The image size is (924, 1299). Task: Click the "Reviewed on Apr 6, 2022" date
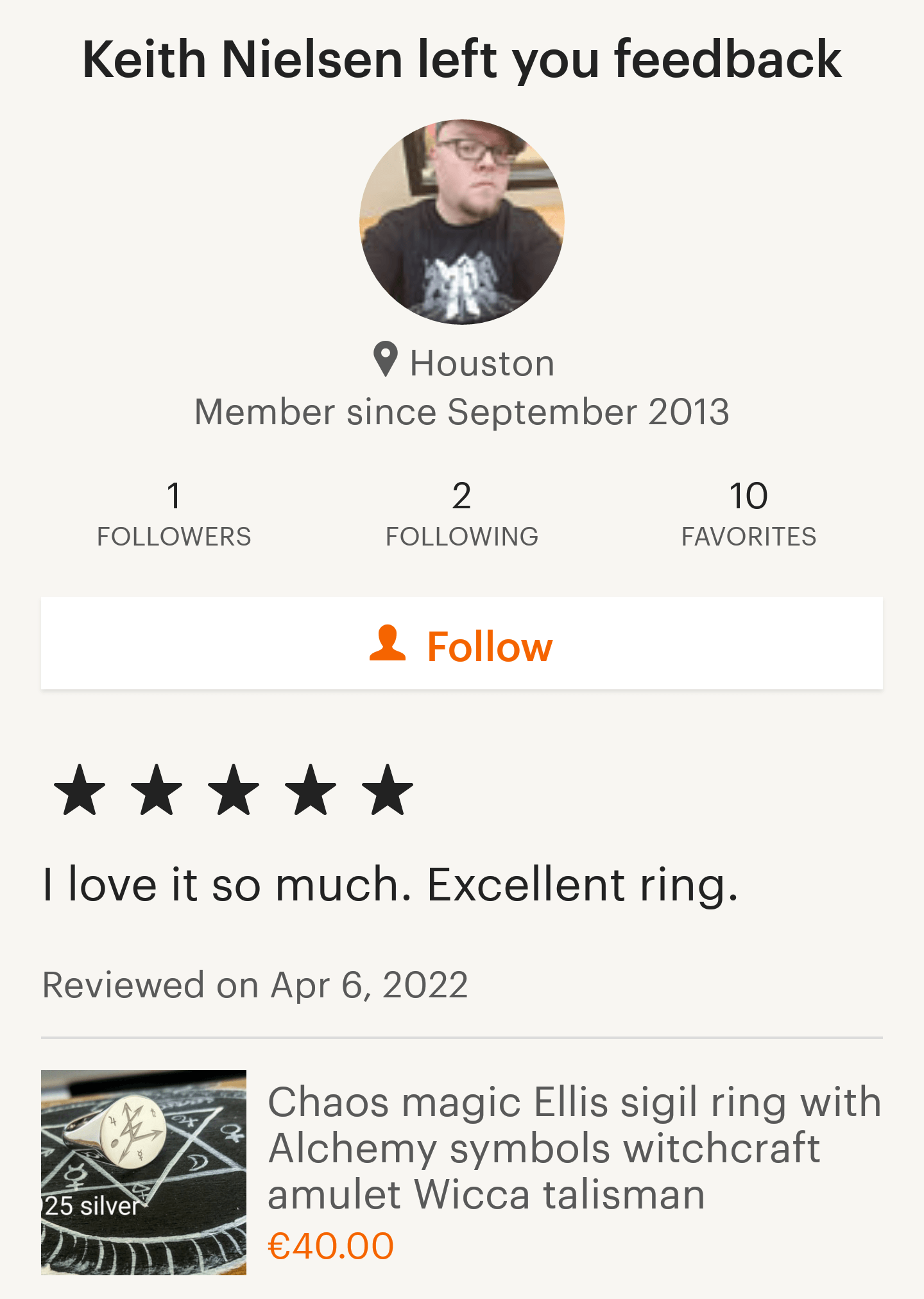point(255,985)
